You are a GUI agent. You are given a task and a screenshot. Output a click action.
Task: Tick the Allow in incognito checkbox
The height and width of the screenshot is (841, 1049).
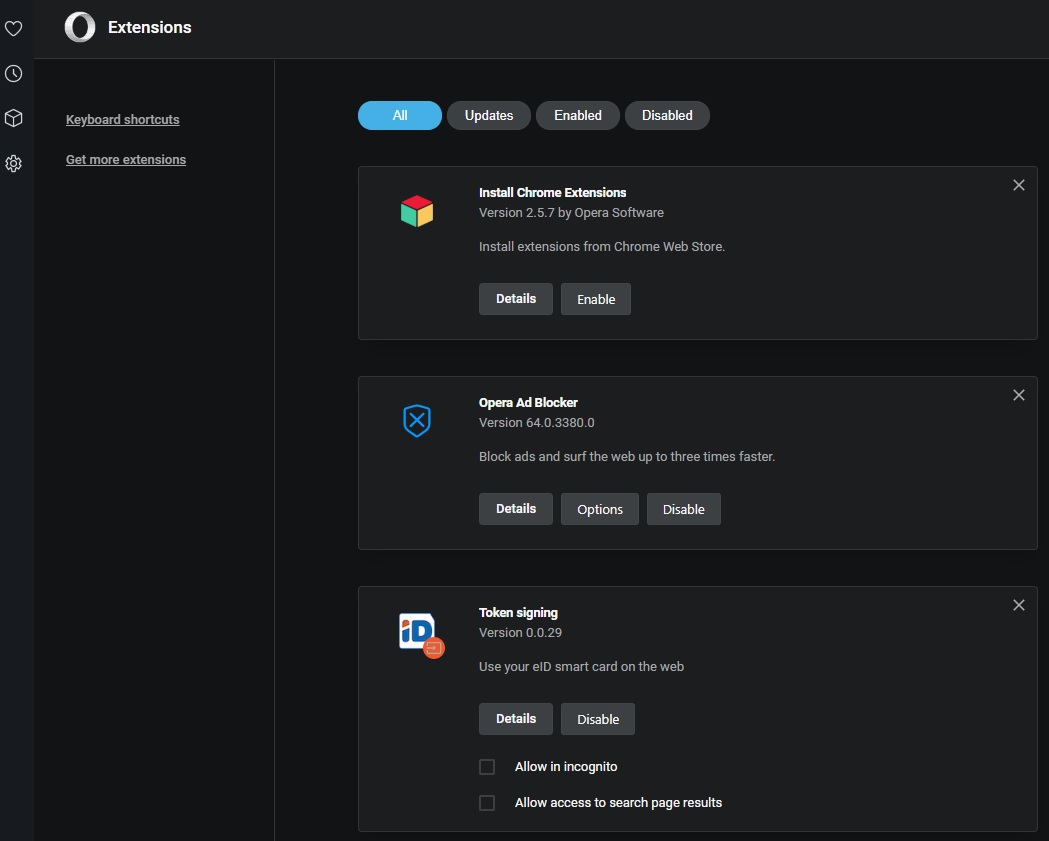(x=487, y=767)
